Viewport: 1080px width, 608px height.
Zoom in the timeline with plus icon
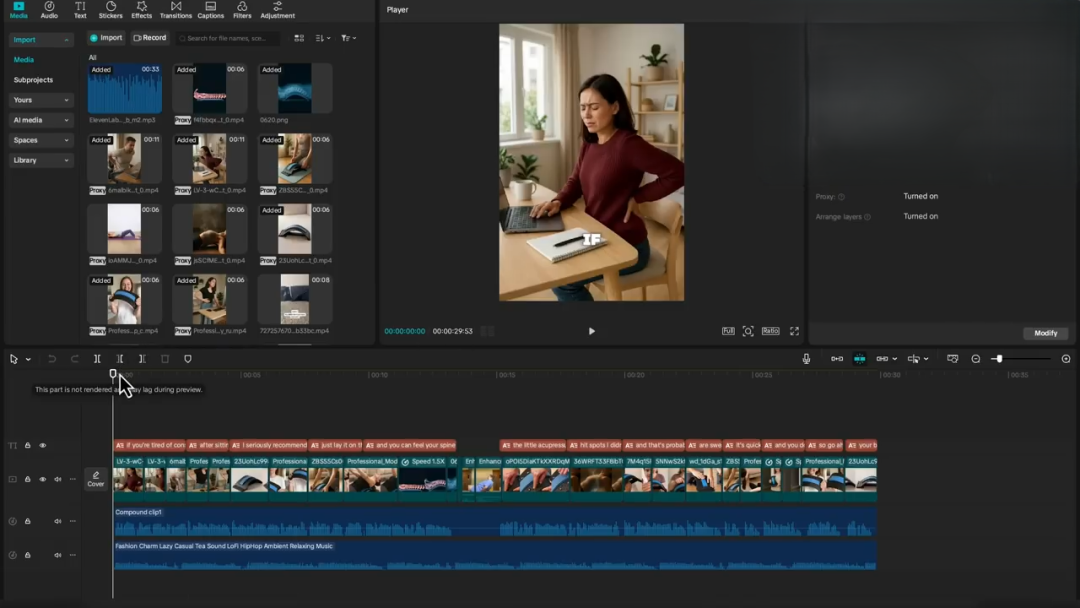tap(1066, 359)
